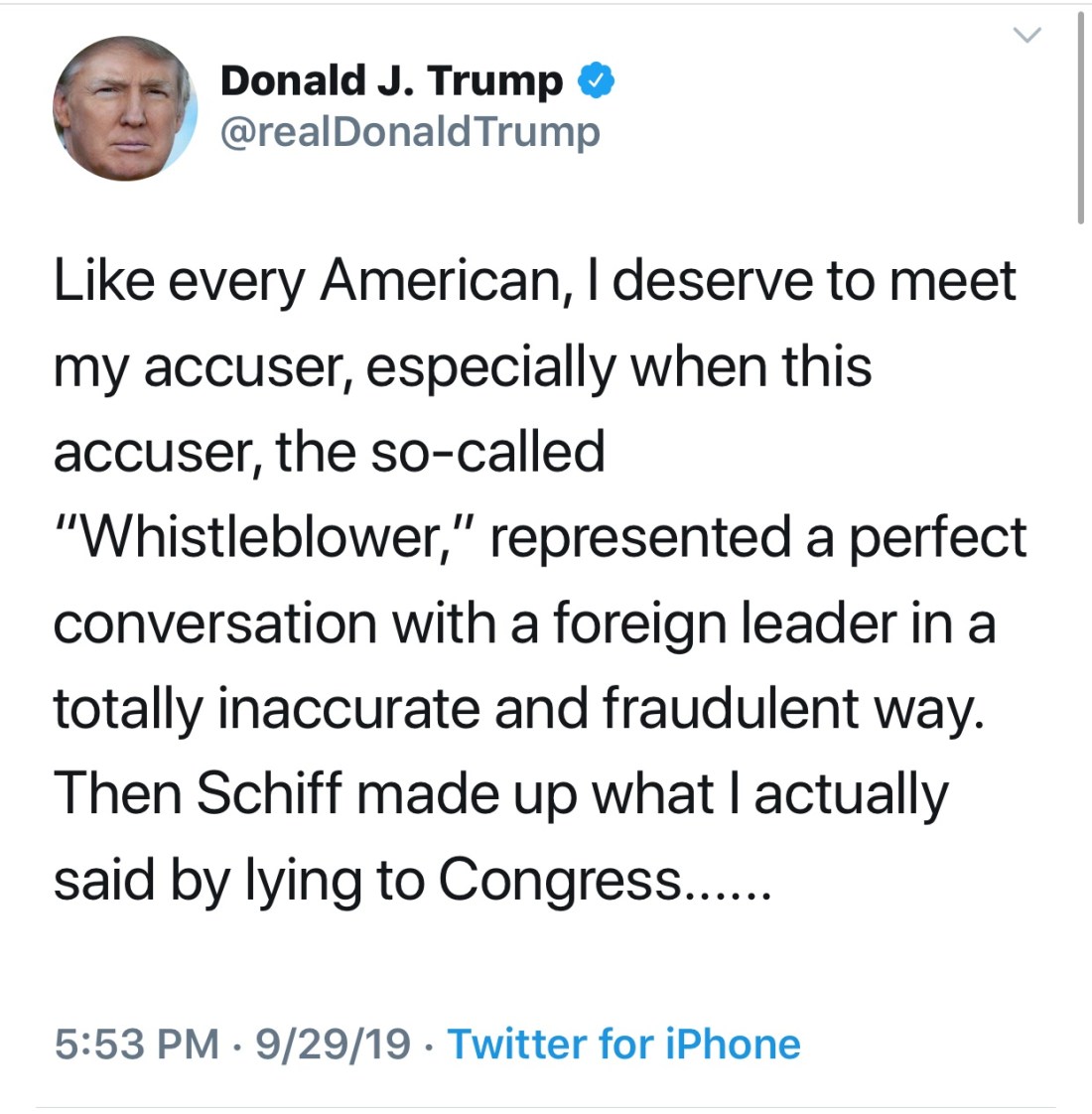Open the tweet options chevron arrow

point(1026,37)
